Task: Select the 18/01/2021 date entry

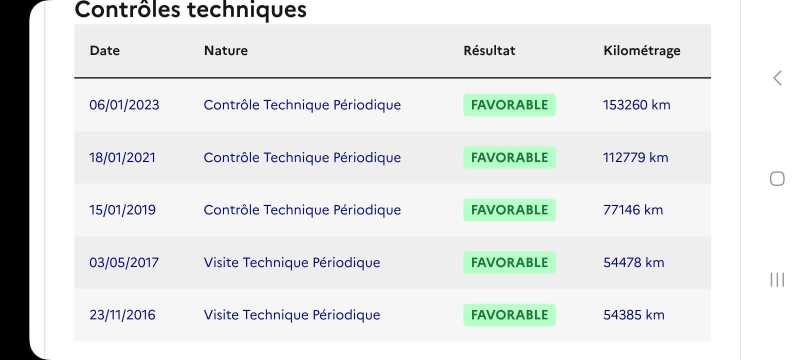Action: pos(122,158)
